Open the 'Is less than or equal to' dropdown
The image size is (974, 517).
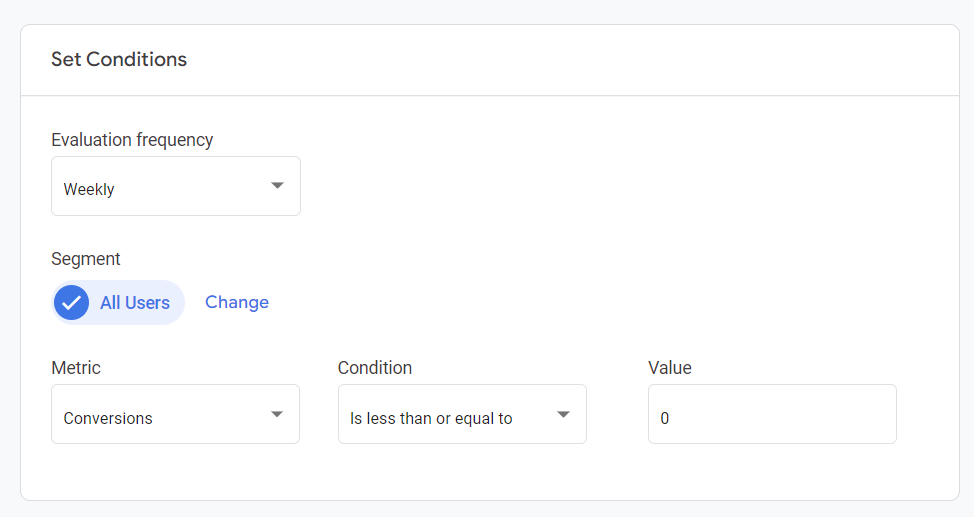click(461, 415)
